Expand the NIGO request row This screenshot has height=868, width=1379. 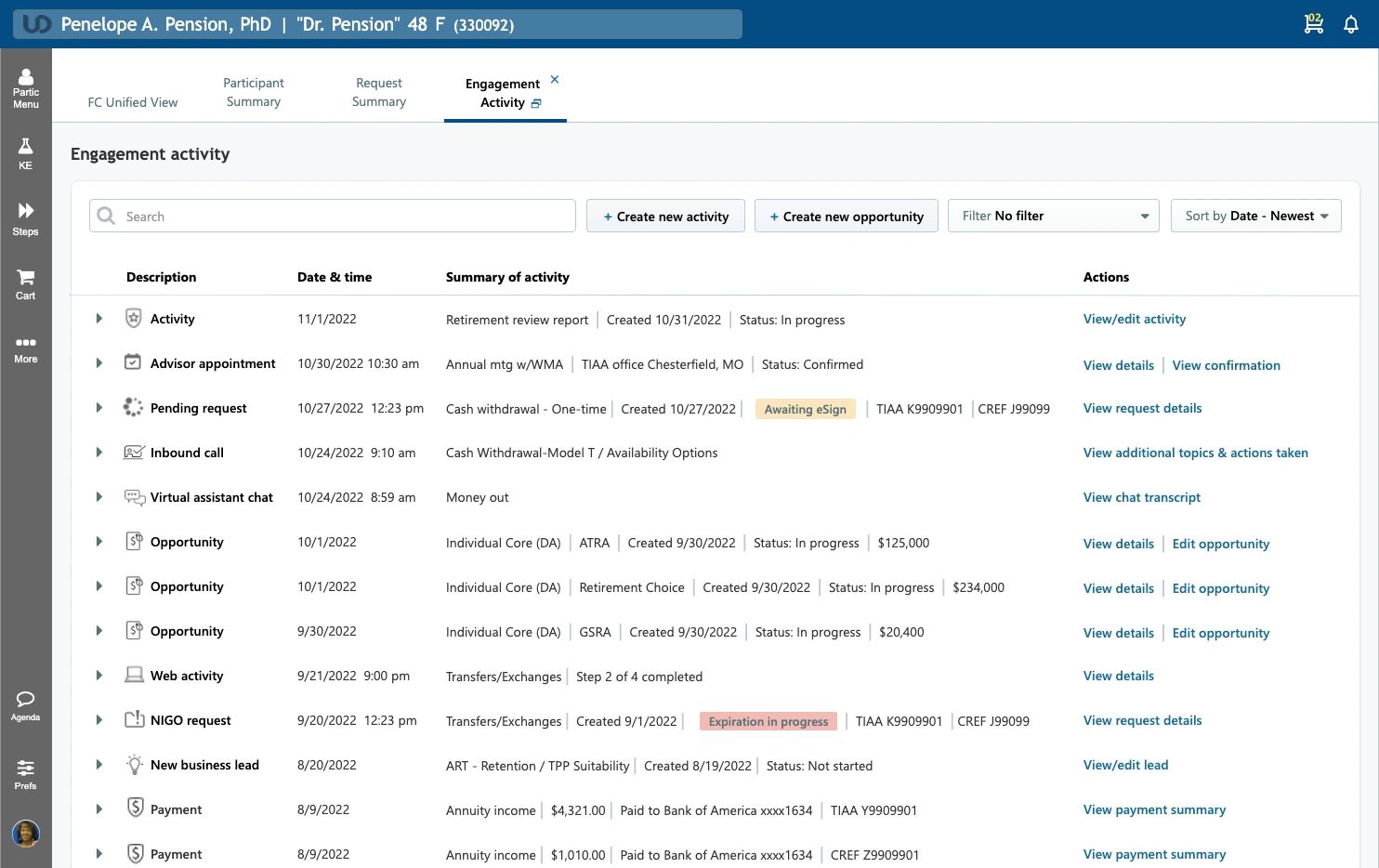(98, 720)
